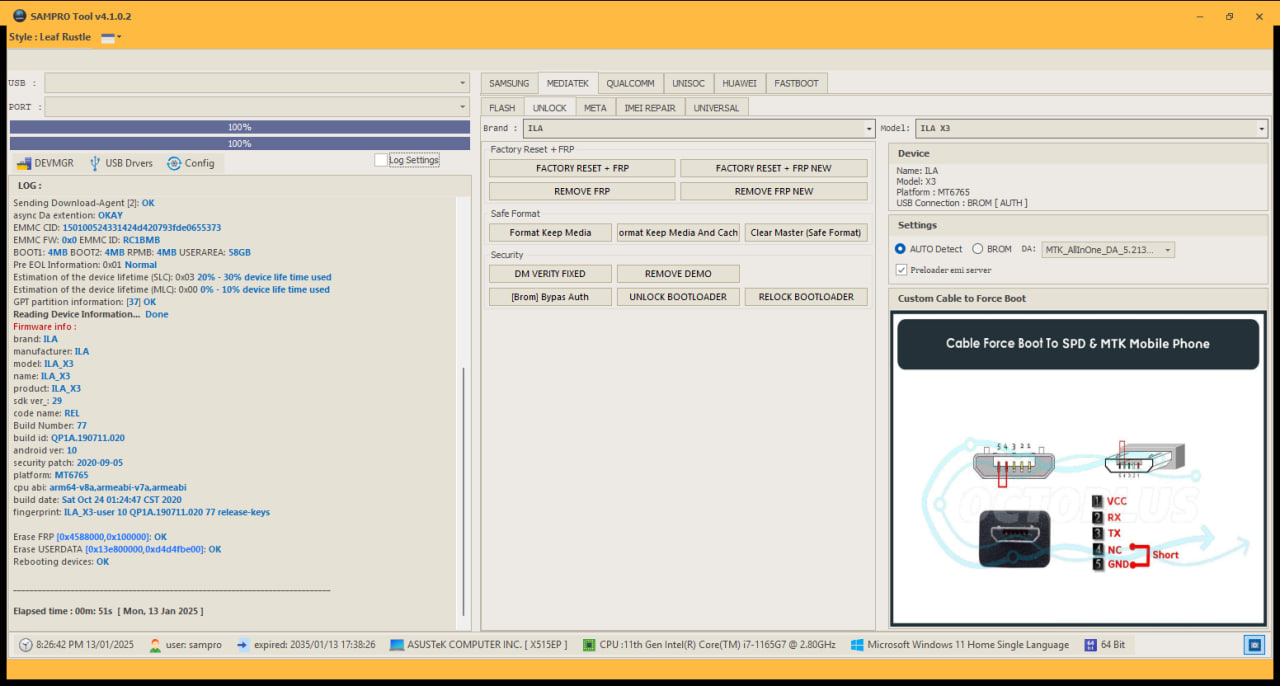Click "Name: ILA" in the Device panel
The image size is (1280, 686).
pos(917,171)
